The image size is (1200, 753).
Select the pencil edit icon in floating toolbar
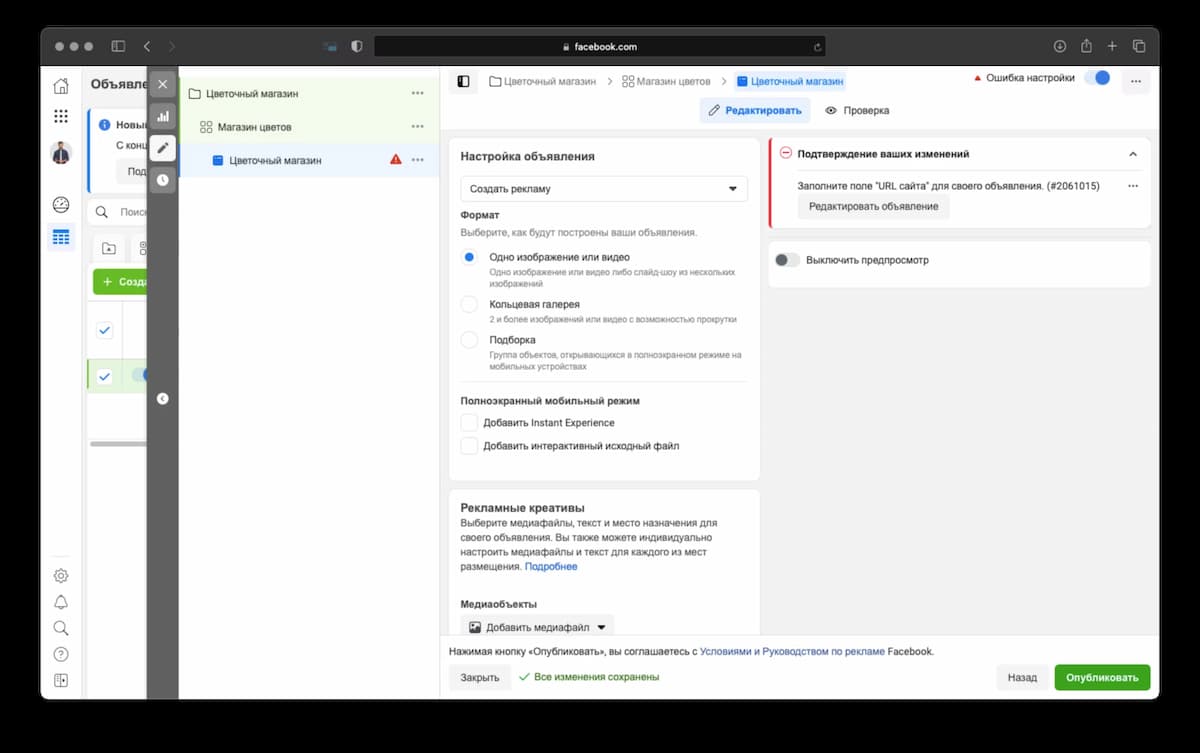tap(162, 148)
